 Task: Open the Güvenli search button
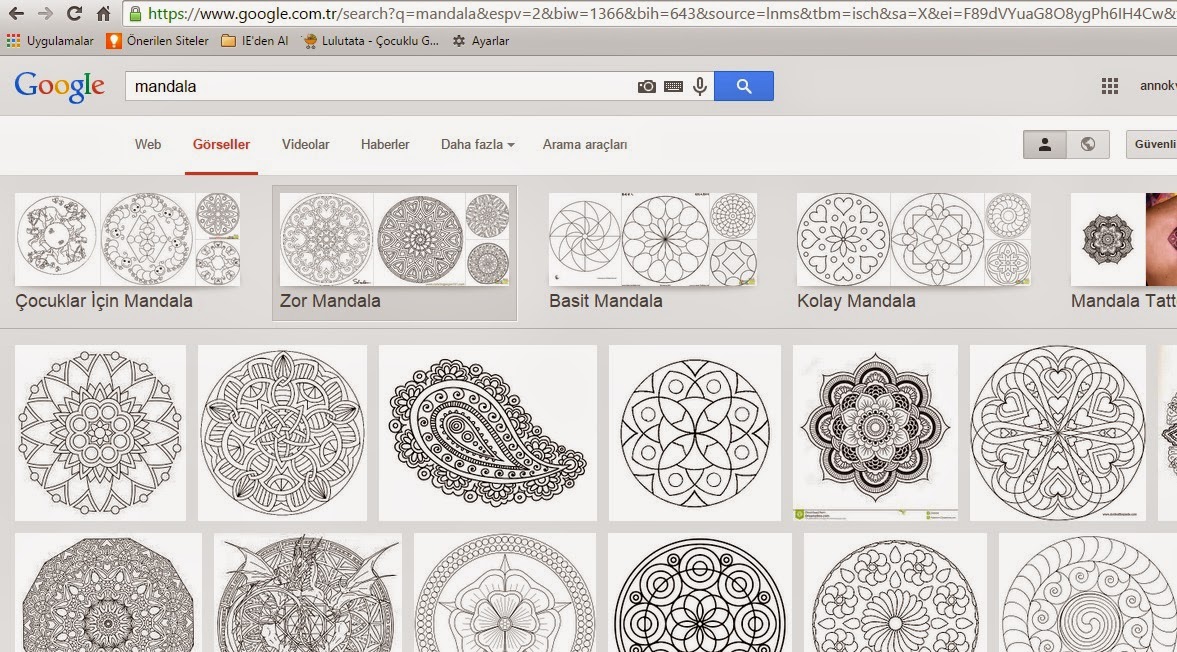click(x=1151, y=145)
